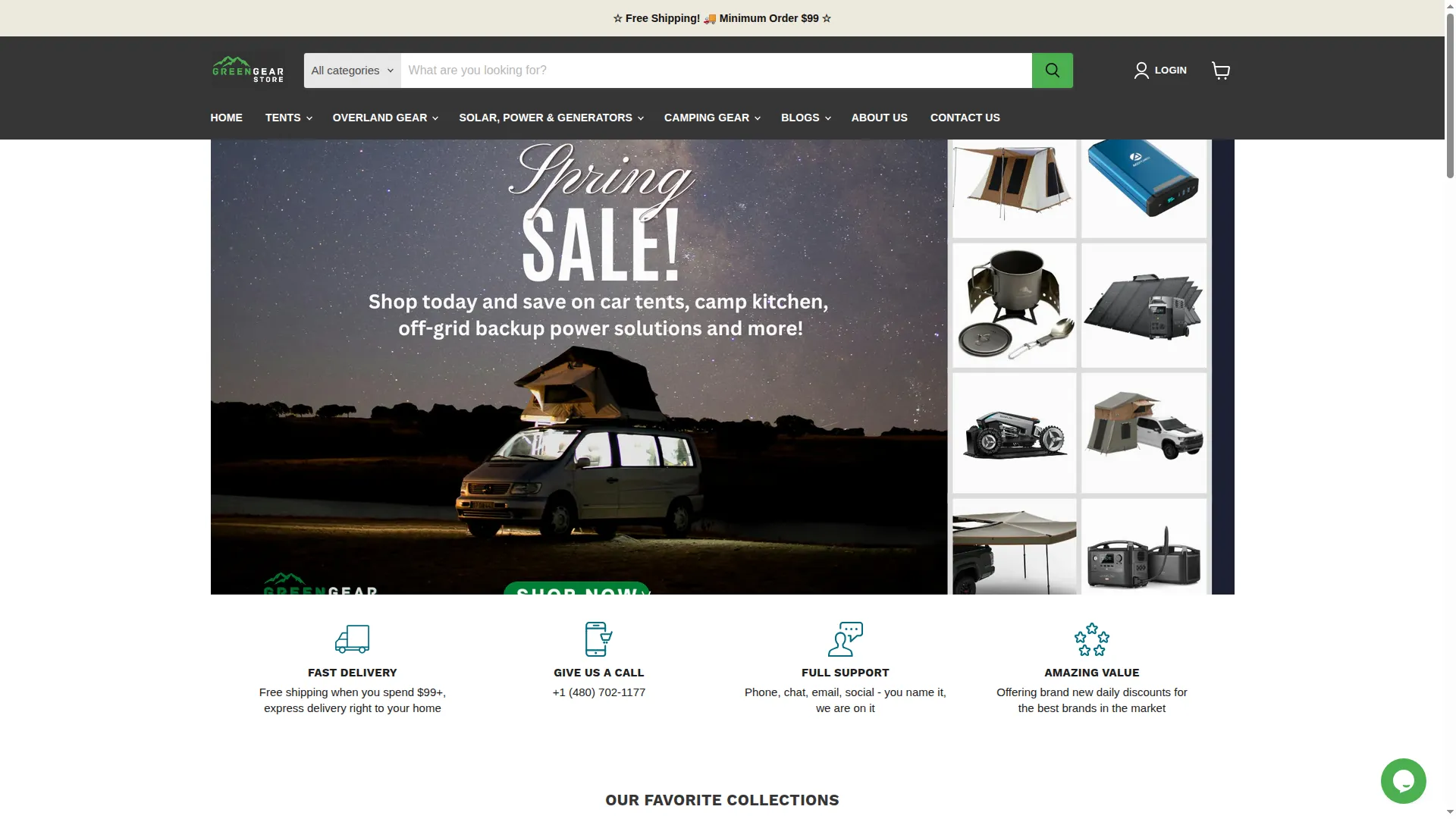The image size is (1456, 819).
Task: Click the FULL SUPPORT heading
Action: click(x=845, y=673)
